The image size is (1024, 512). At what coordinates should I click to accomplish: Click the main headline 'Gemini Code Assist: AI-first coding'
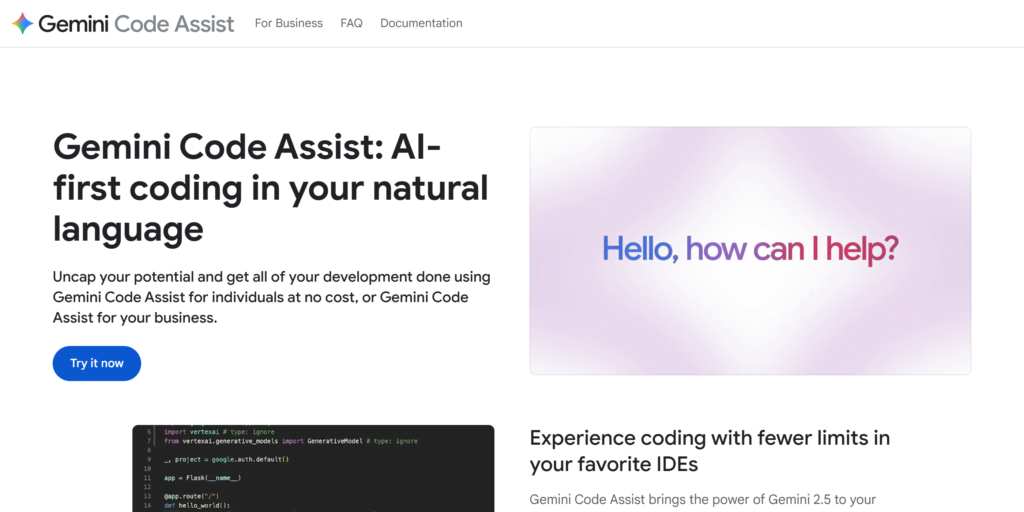click(x=270, y=189)
